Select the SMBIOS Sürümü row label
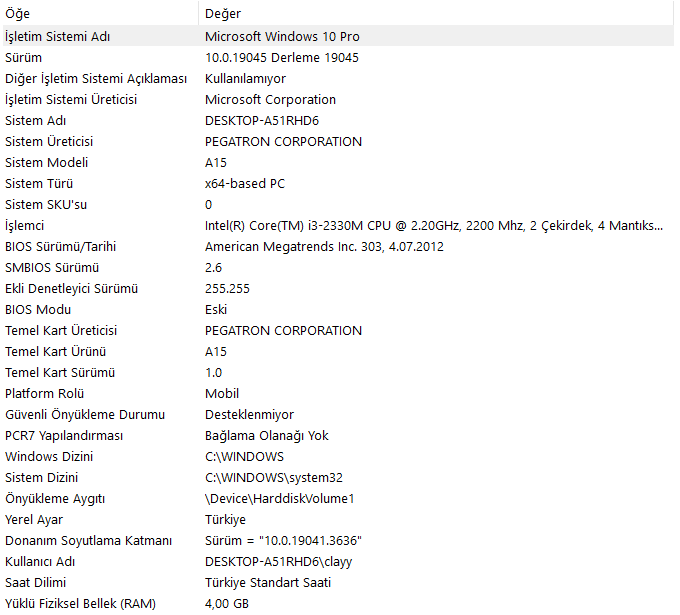The image size is (680, 615). pyautogui.click(x=52, y=268)
